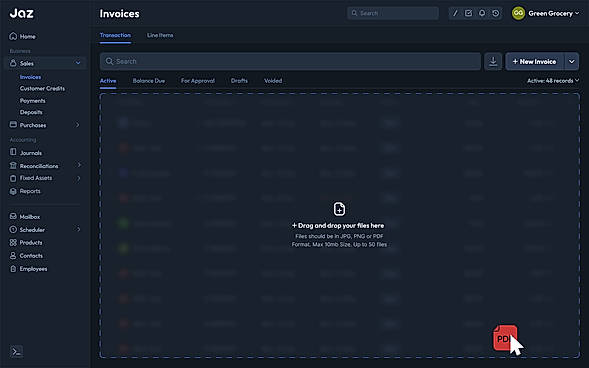Open the Mailbox
Screen dimensions: 589x368
tap(25, 217)
